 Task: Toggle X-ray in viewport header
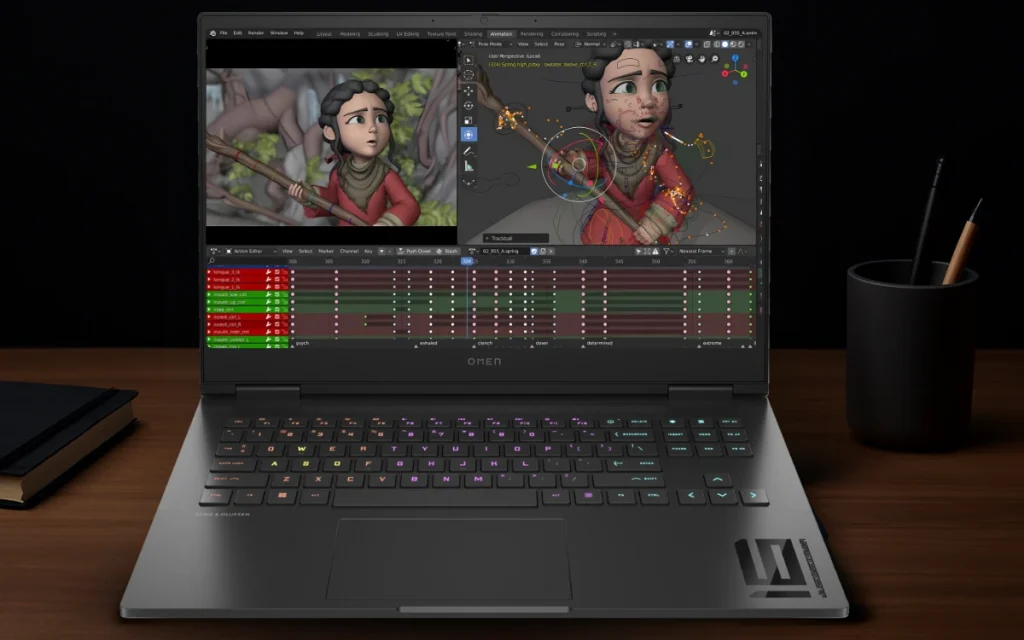click(707, 44)
